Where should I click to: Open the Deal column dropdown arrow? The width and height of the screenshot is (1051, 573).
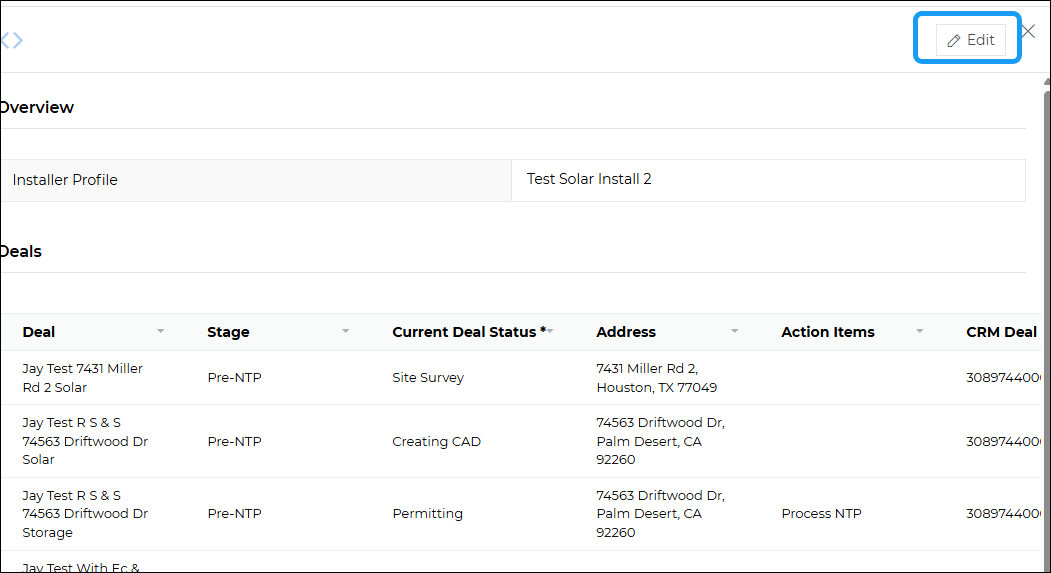click(161, 331)
